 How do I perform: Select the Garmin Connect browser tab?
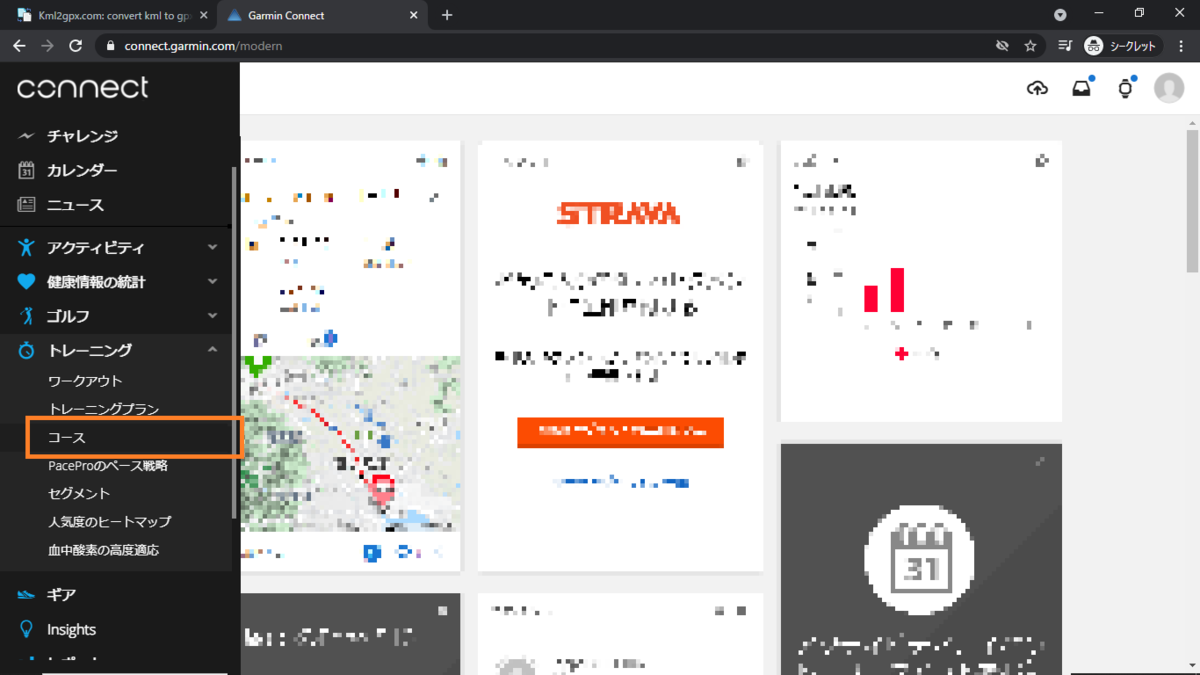pos(322,15)
